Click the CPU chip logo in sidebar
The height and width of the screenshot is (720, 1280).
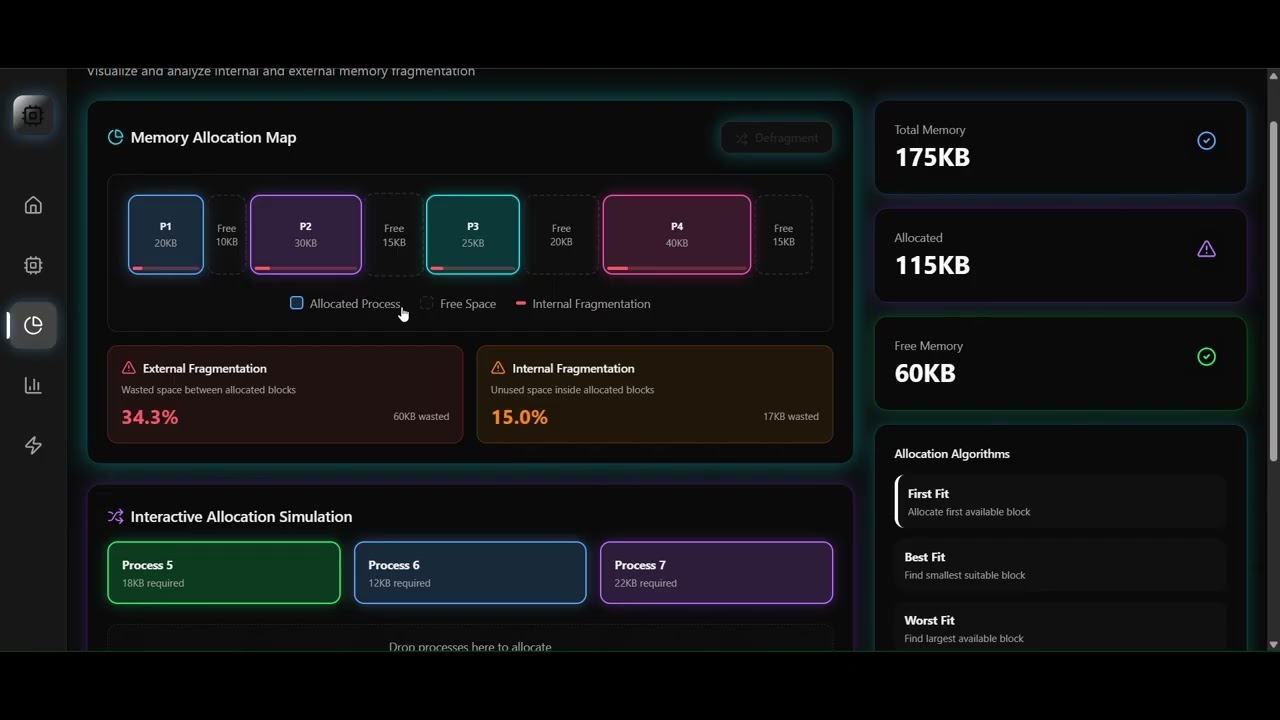point(33,115)
